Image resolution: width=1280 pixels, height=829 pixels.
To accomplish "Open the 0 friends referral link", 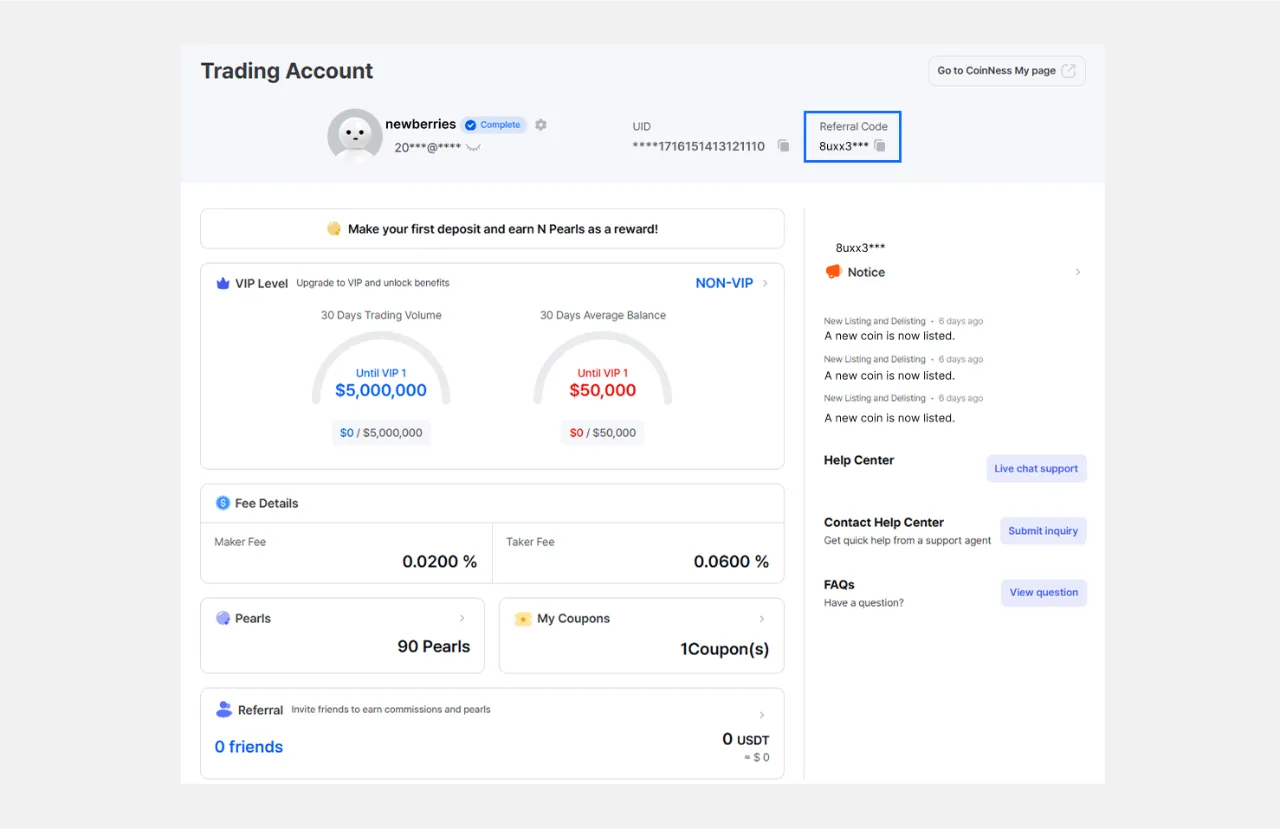I will pos(249,747).
